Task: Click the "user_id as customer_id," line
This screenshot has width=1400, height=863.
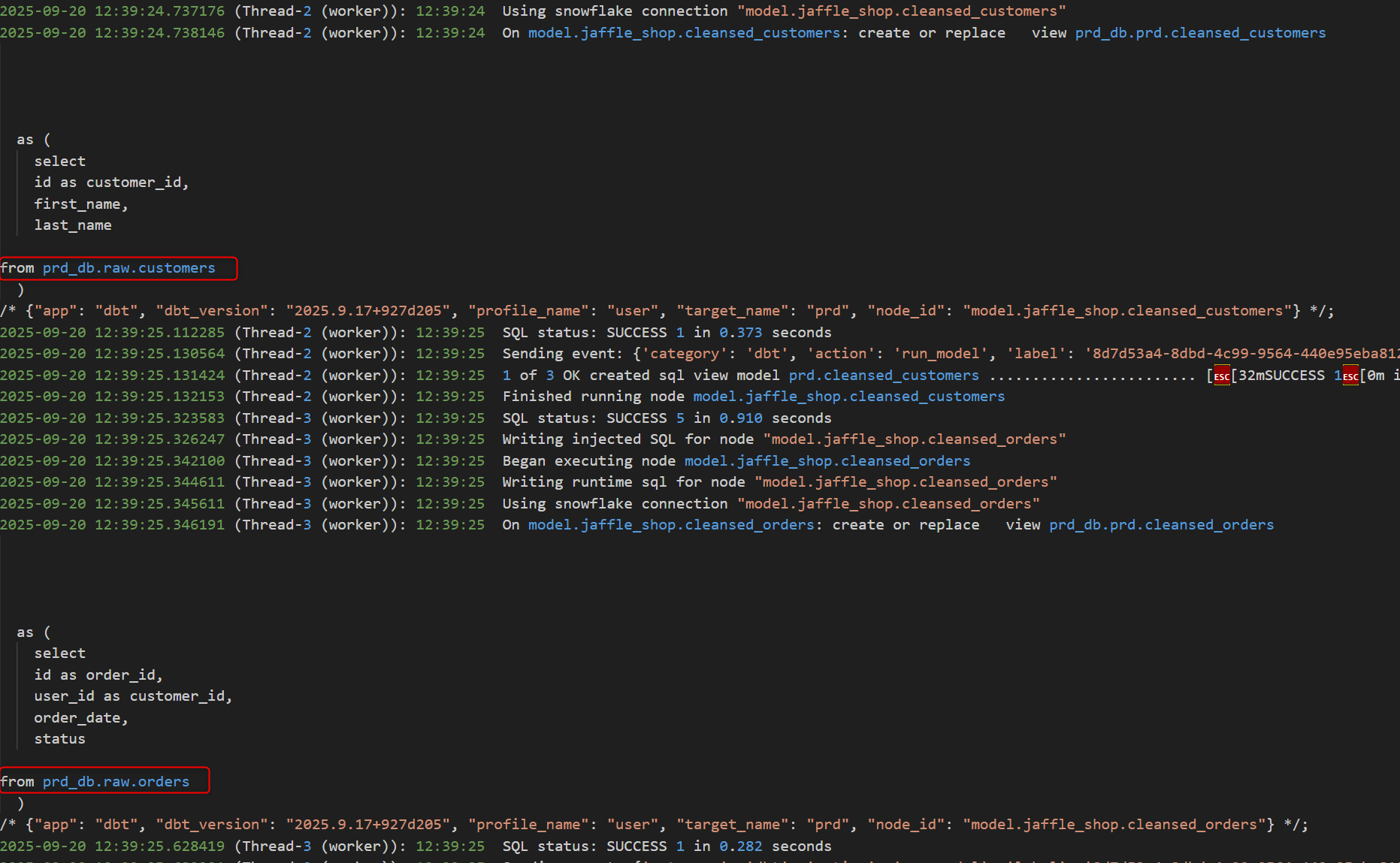Action: click(x=133, y=696)
